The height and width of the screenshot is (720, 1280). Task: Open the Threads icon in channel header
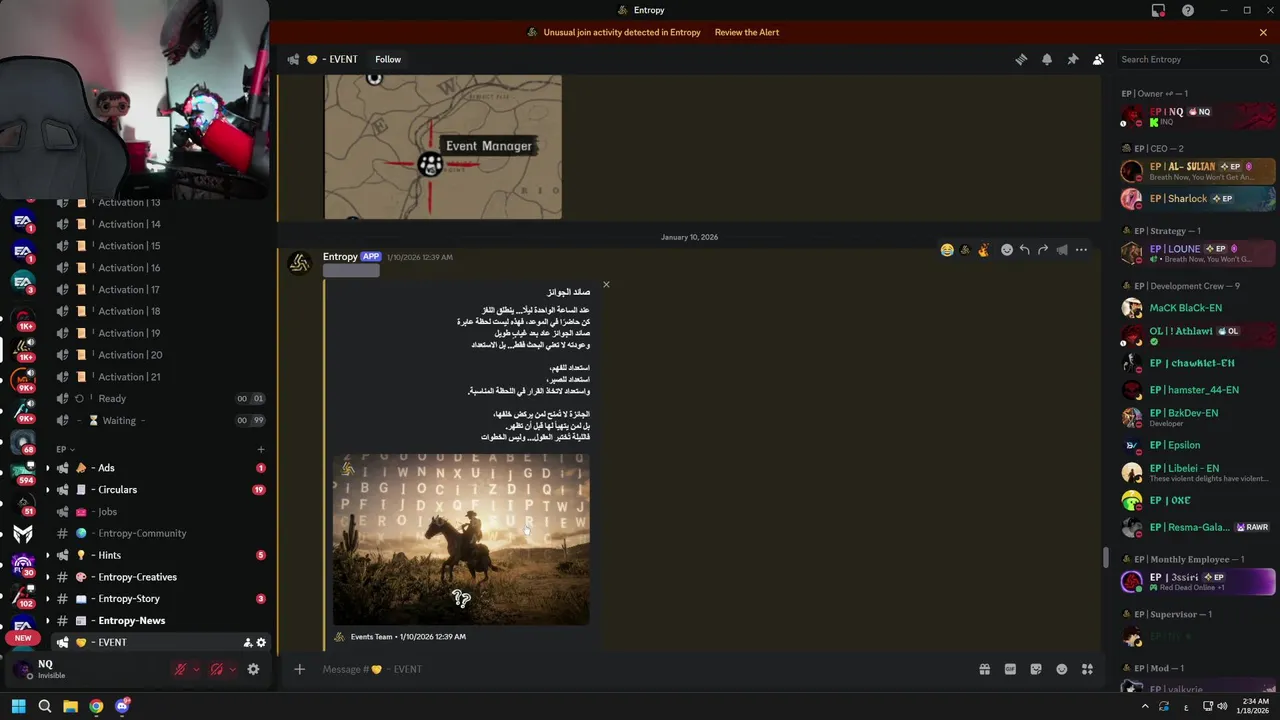[x=1021, y=60]
